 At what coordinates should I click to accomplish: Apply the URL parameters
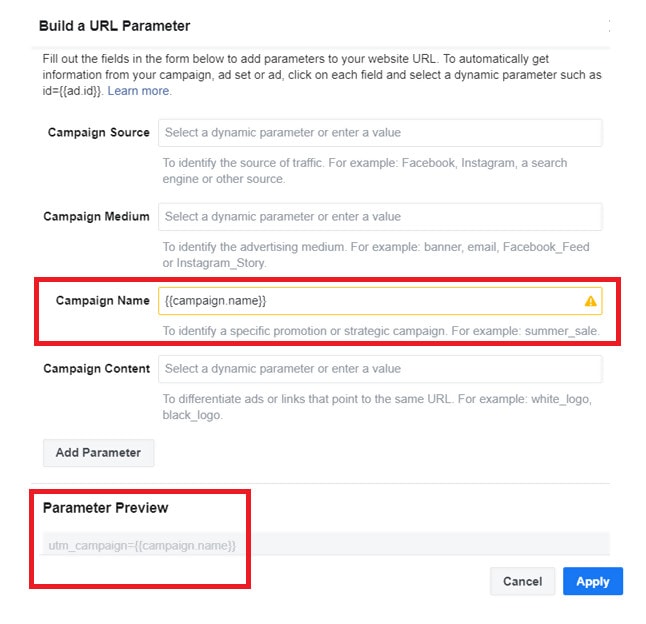[592, 581]
